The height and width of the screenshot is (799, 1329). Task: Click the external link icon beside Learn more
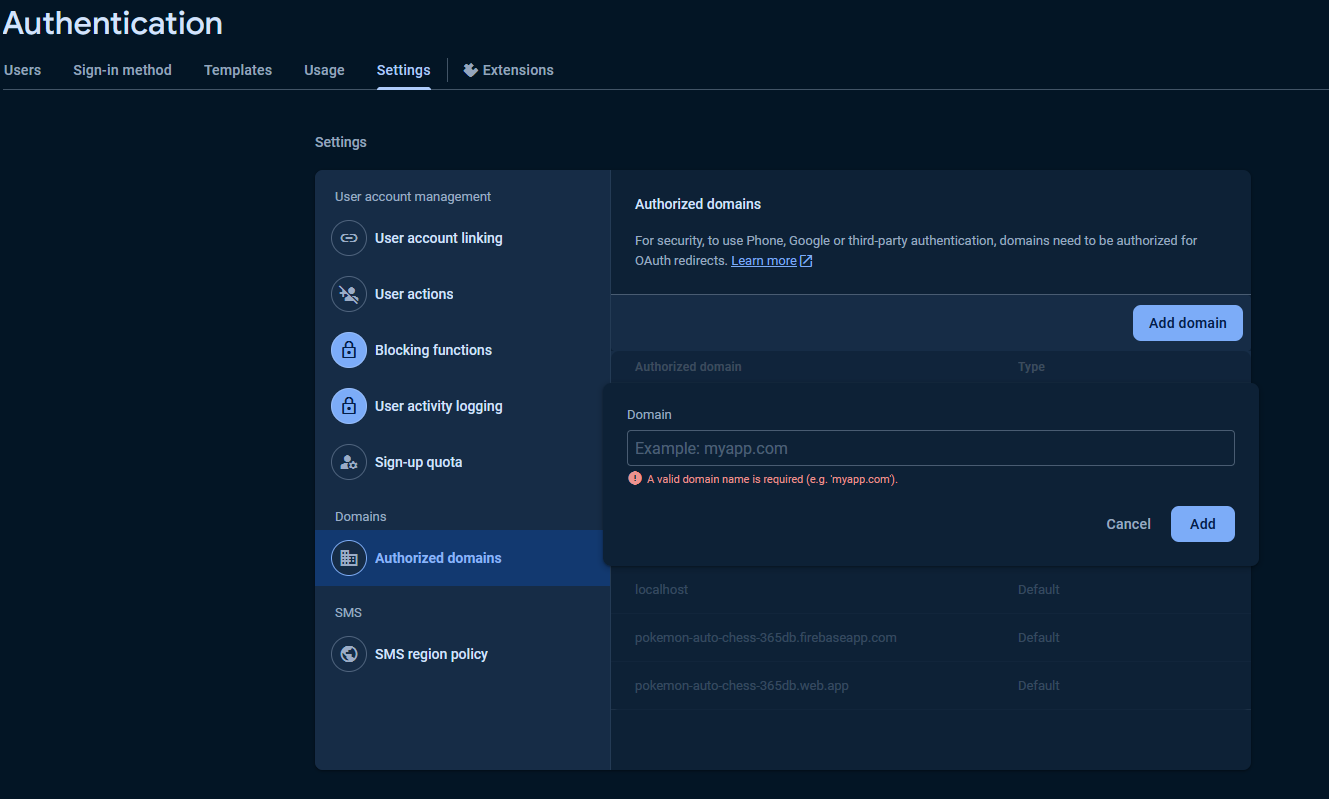click(806, 261)
